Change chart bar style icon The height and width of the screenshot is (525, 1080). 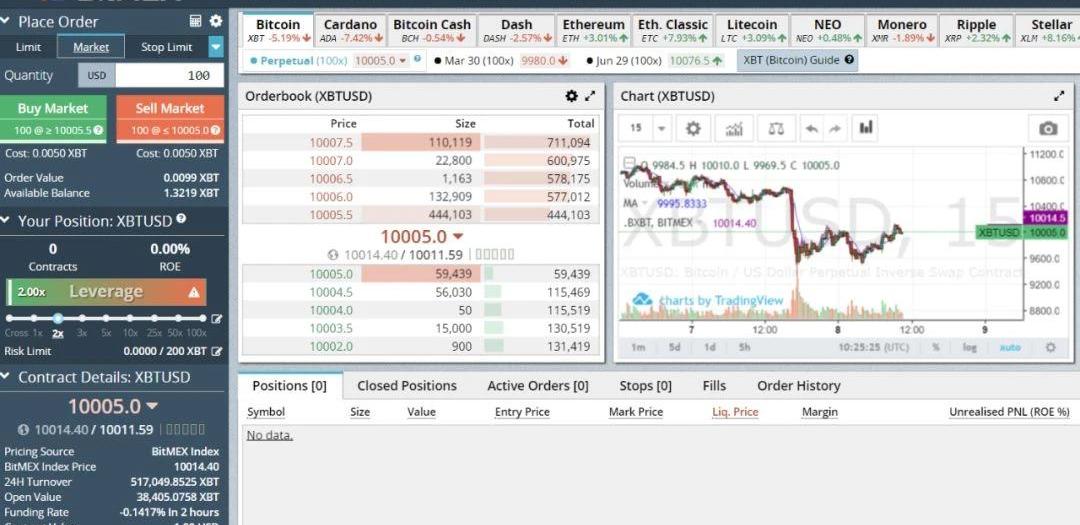(866, 128)
